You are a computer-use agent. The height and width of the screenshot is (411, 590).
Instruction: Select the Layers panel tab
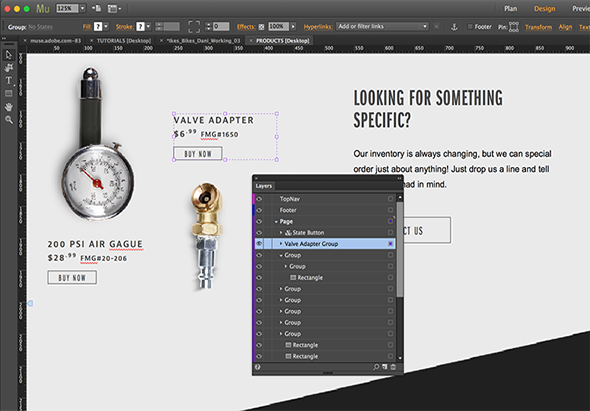(x=264, y=186)
